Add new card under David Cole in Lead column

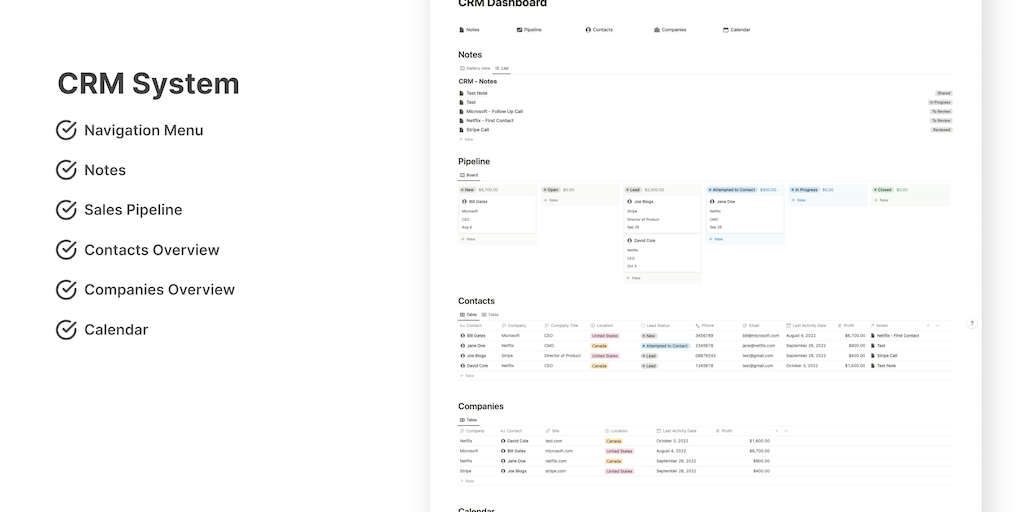633,278
